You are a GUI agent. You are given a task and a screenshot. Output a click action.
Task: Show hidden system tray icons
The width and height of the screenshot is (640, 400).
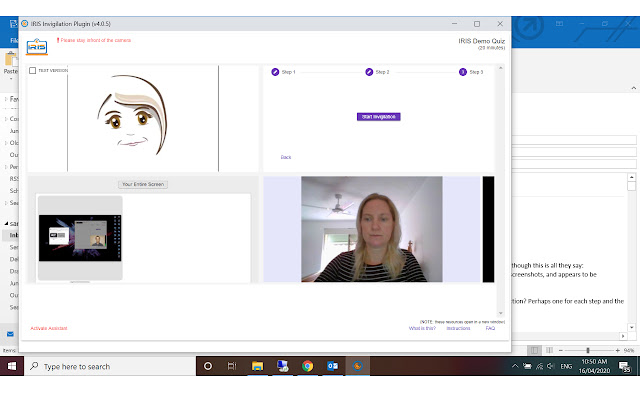pyautogui.click(x=515, y=366)
